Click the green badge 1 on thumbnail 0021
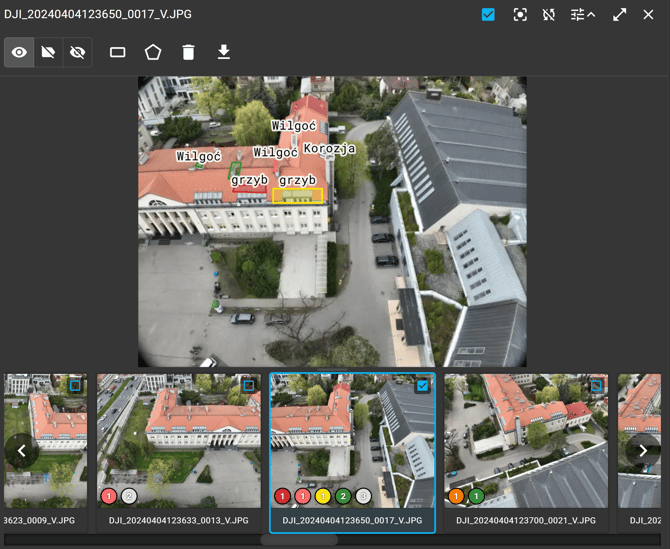 coord(476,496)
